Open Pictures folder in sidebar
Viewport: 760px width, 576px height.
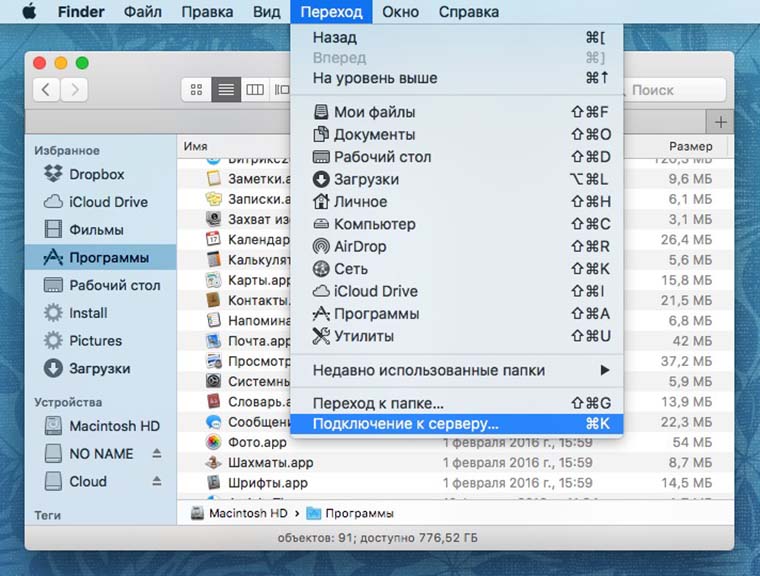[x=101, y=340]
